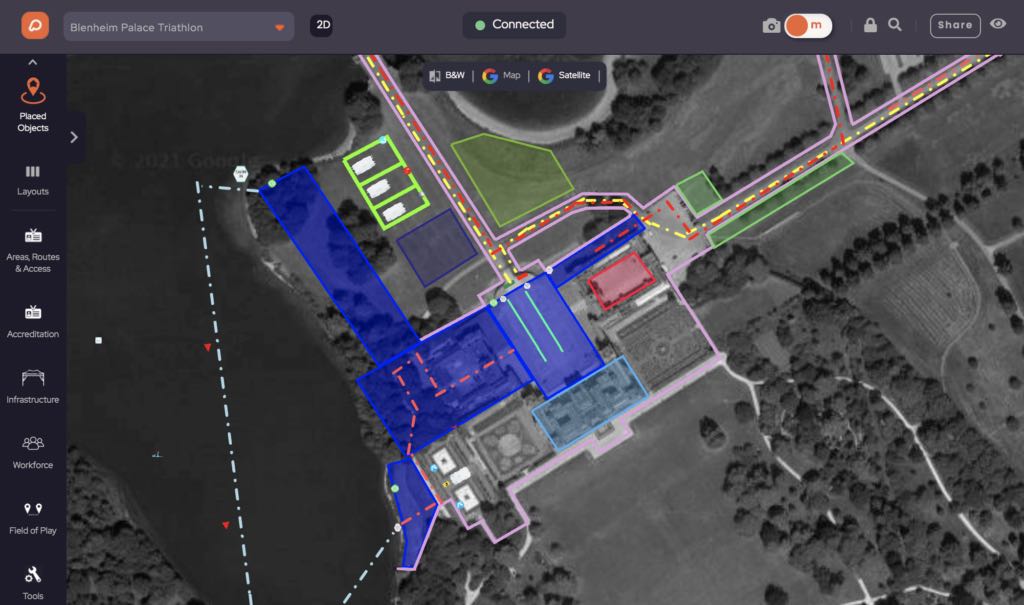
Task: Switch map to Satellite view
Action: coord(566,75)
